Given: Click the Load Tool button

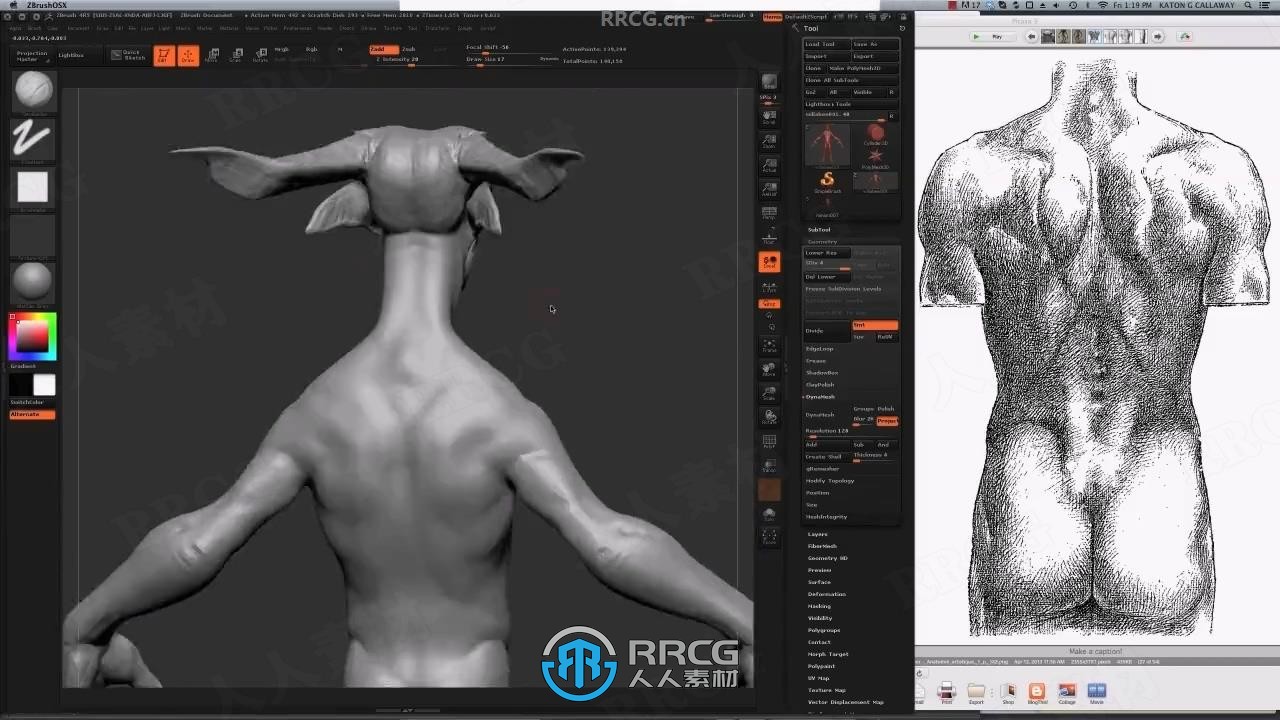Looking at the screenshot, I should 826,44.
